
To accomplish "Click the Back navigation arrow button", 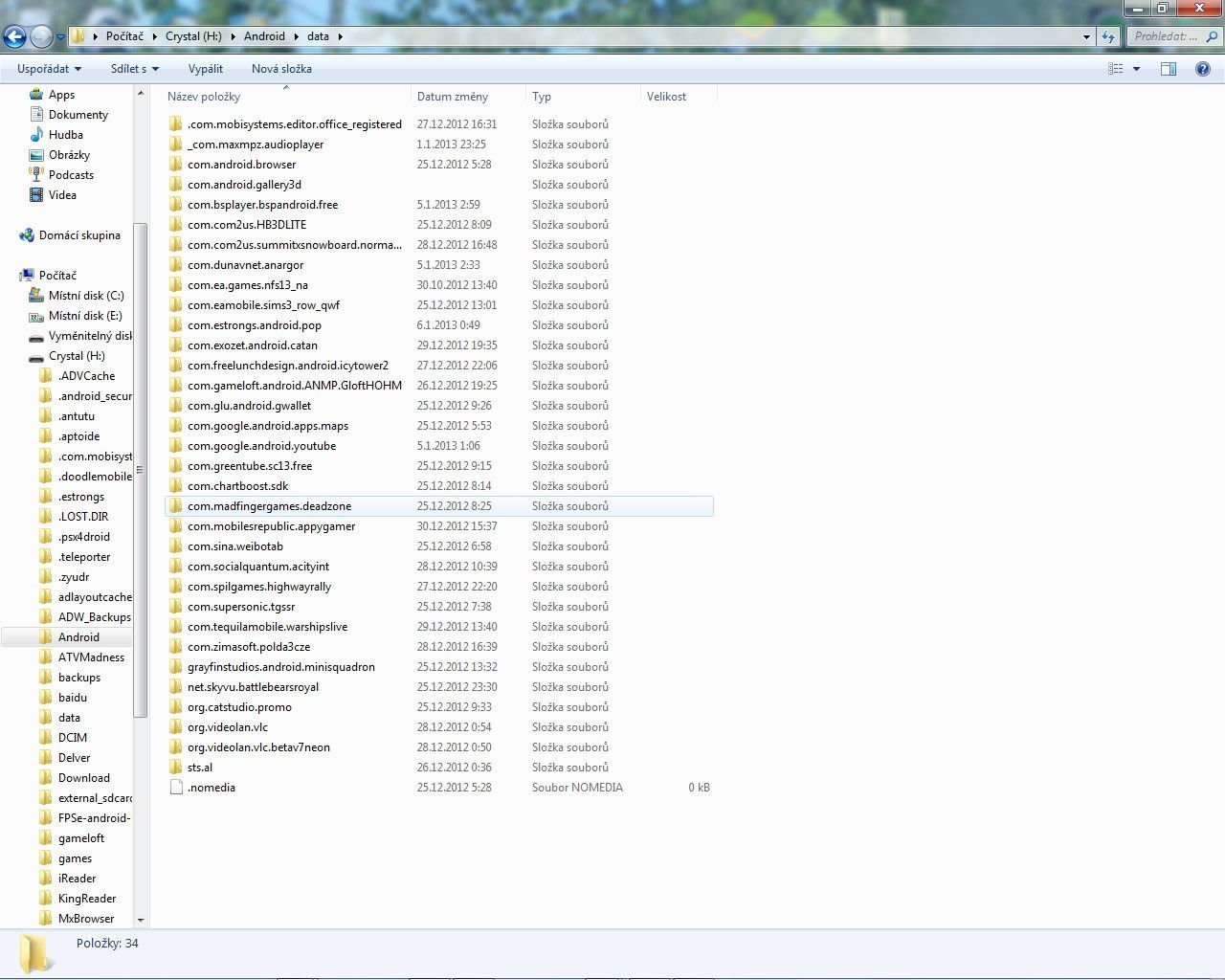I will pos(14,36).
